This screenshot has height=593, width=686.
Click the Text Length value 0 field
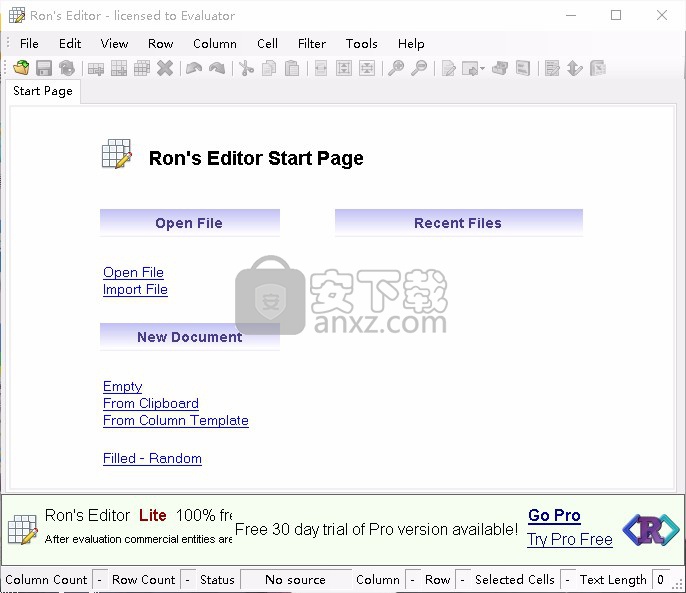point(662,580)
